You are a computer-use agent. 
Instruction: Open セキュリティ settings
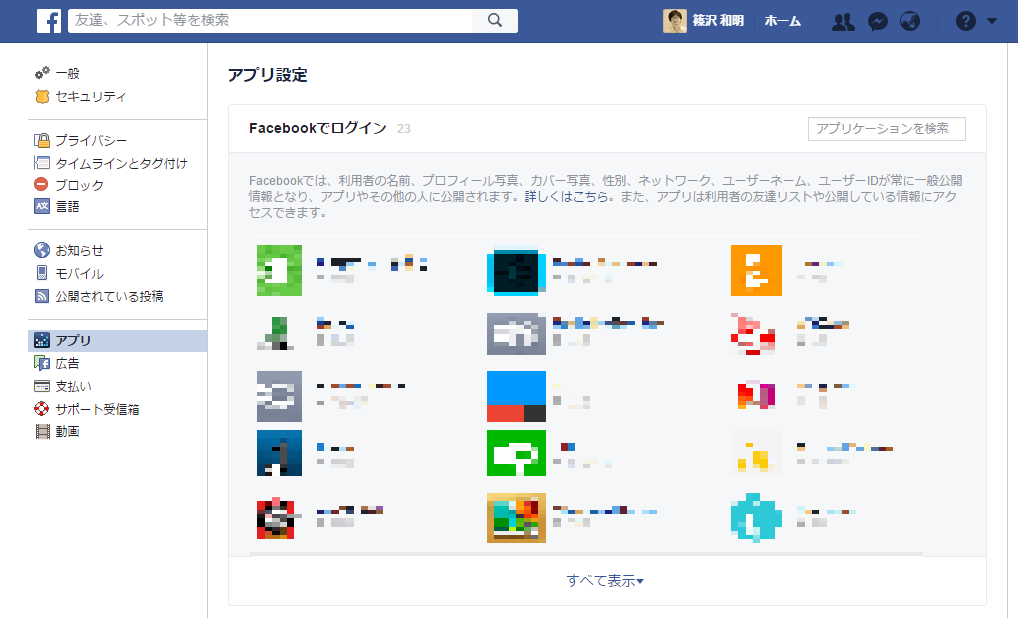coord(90,97)
